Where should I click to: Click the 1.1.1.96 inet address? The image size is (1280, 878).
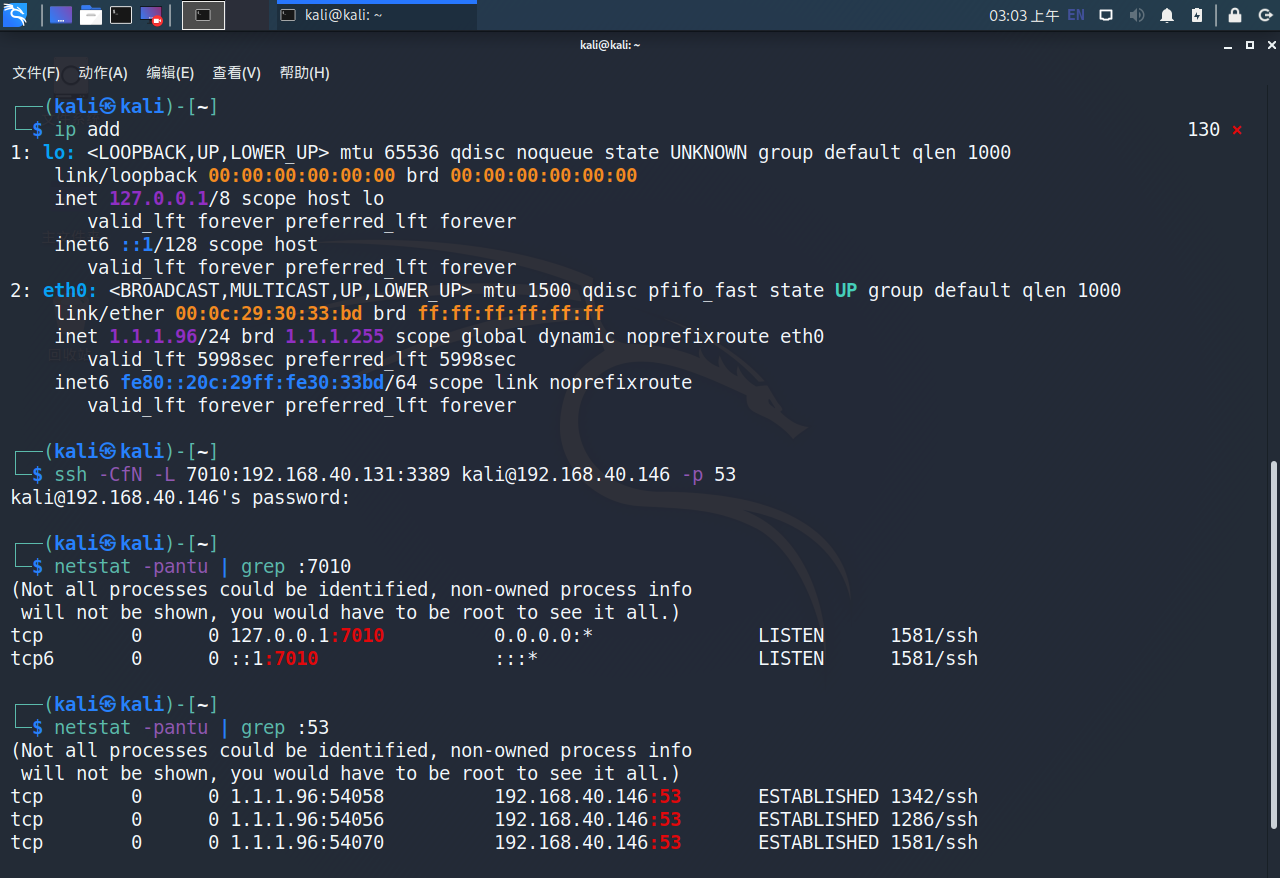coord(153,336)
